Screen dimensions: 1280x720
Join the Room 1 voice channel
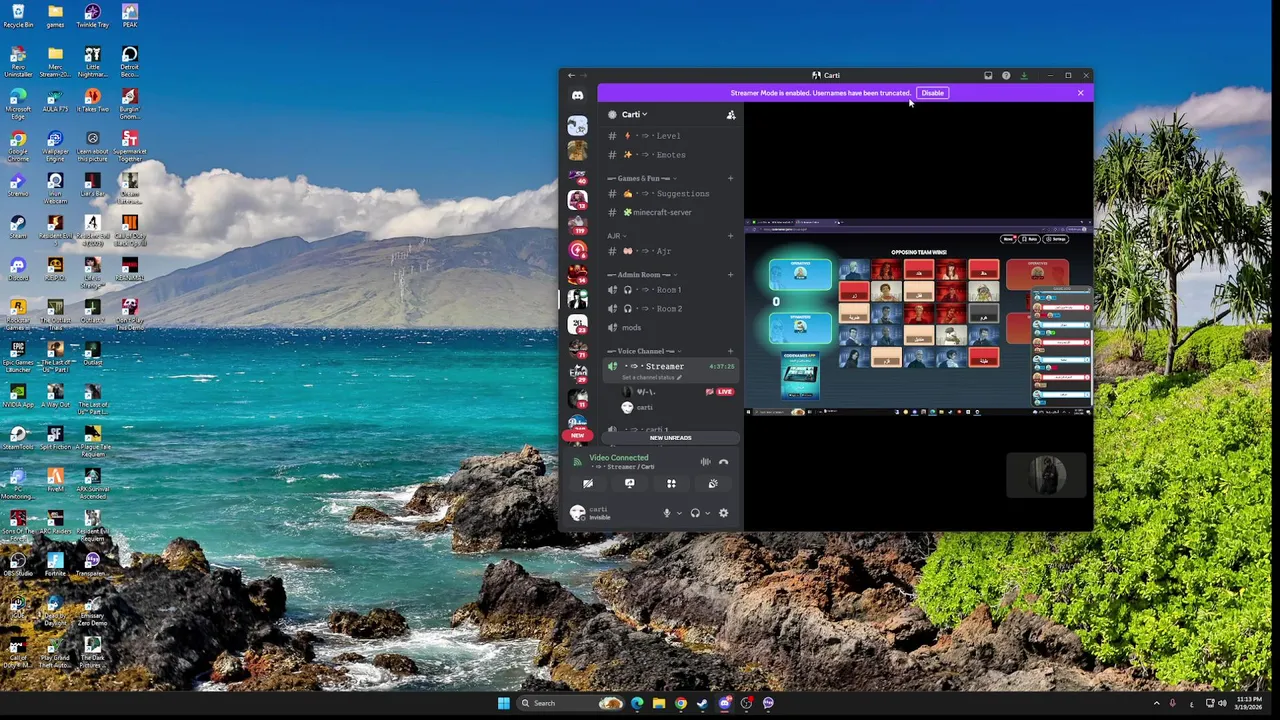coord(672,290)
